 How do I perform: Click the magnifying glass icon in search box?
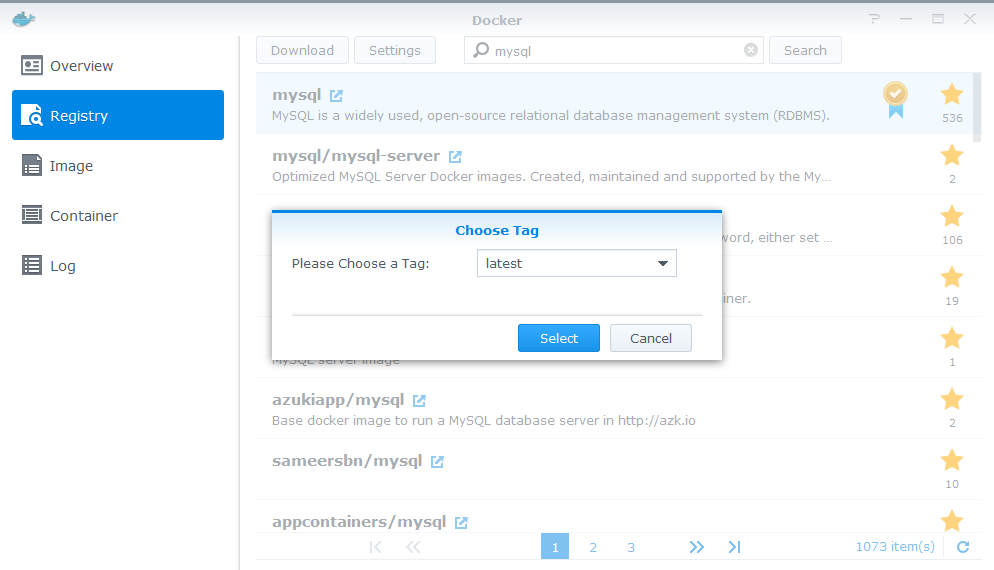tap(481, 49)
